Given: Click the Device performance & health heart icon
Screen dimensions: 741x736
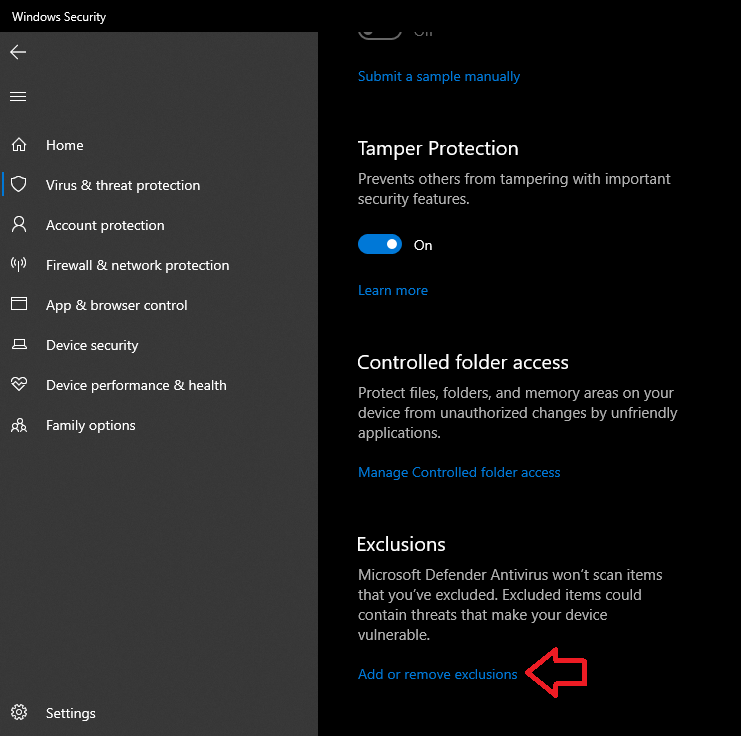Looking at the screenshot, I should coord(18,385).
